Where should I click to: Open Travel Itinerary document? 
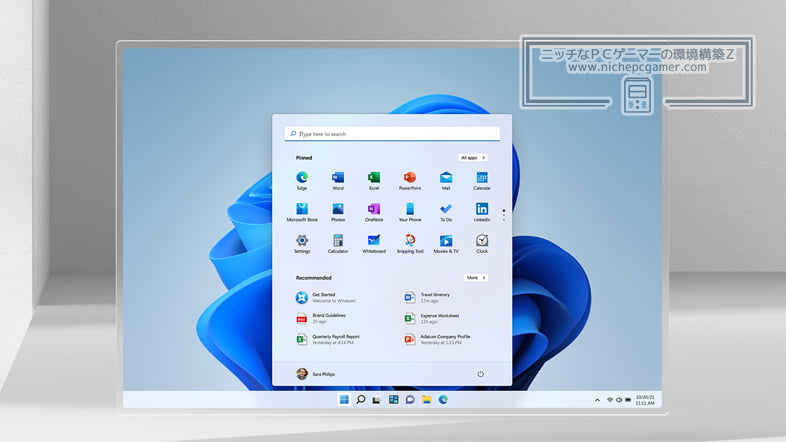click(428, 298)
